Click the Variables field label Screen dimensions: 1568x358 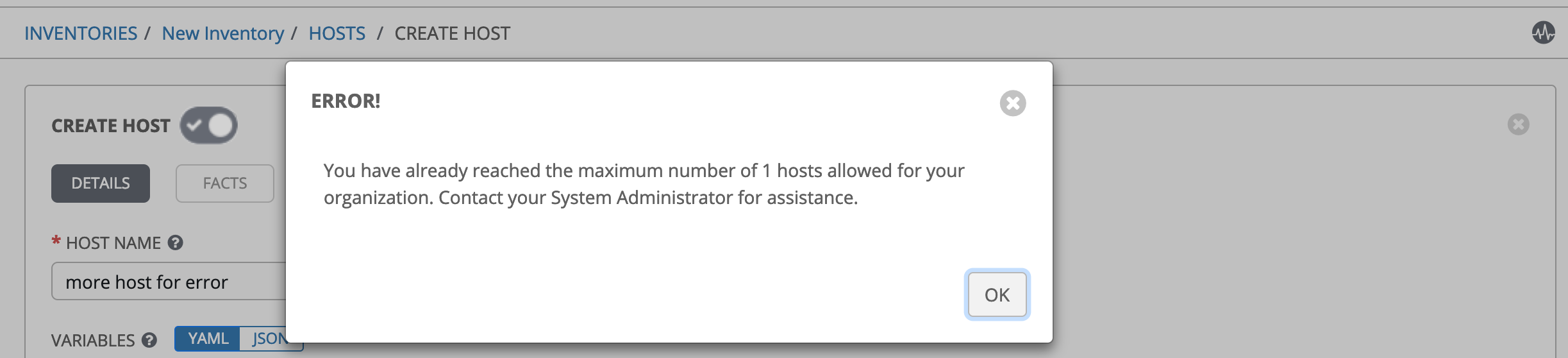tap(93, 340)
